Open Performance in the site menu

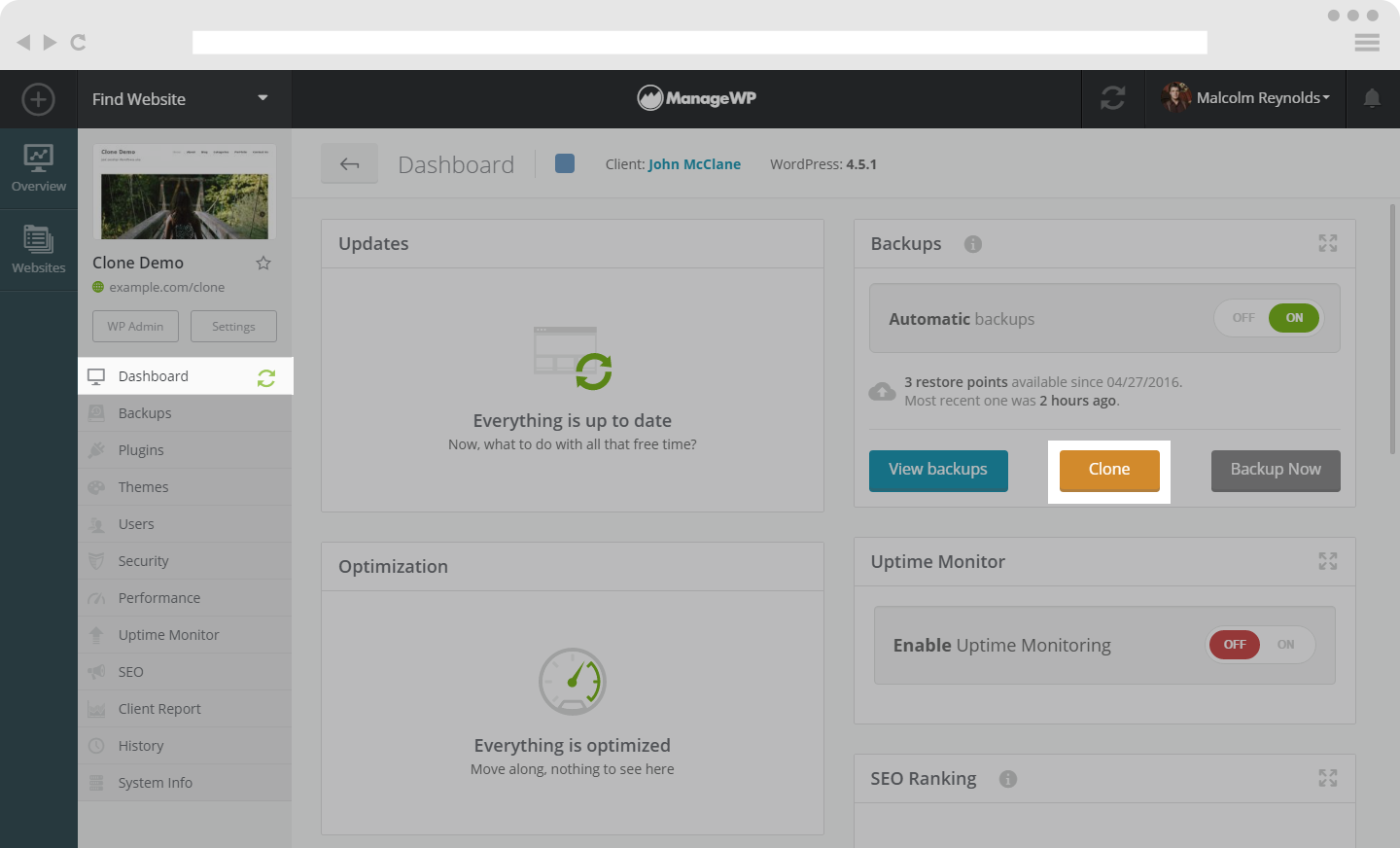coord(185,598)
